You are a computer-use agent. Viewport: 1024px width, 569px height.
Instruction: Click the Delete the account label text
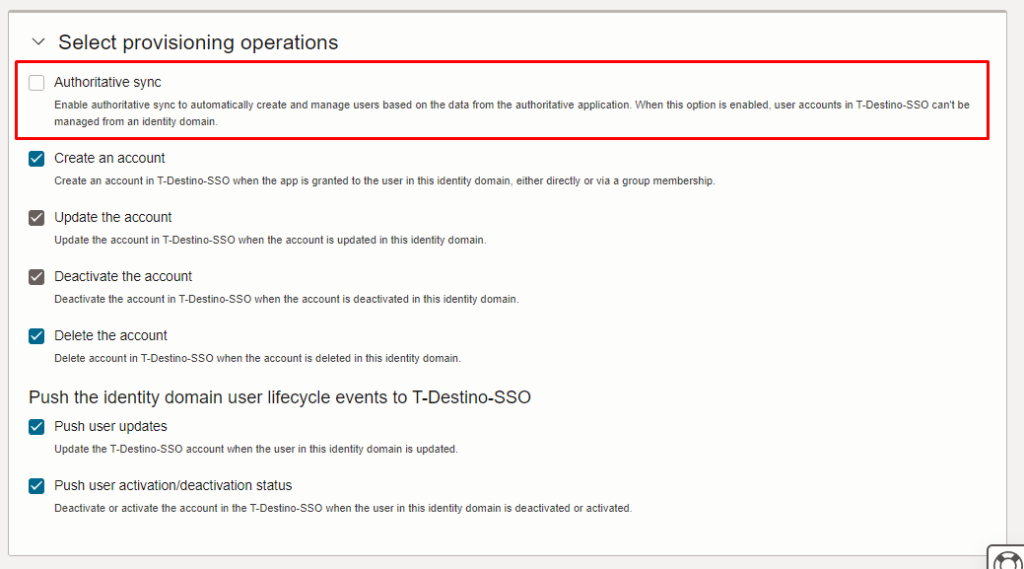pyautogui.click(x=110, y=335)
